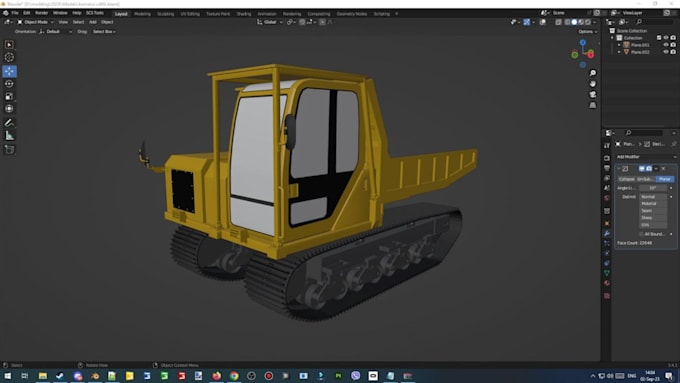680x383 pixels.
Task: Select Planar decimate mode
Action: (x=664, y=179)
